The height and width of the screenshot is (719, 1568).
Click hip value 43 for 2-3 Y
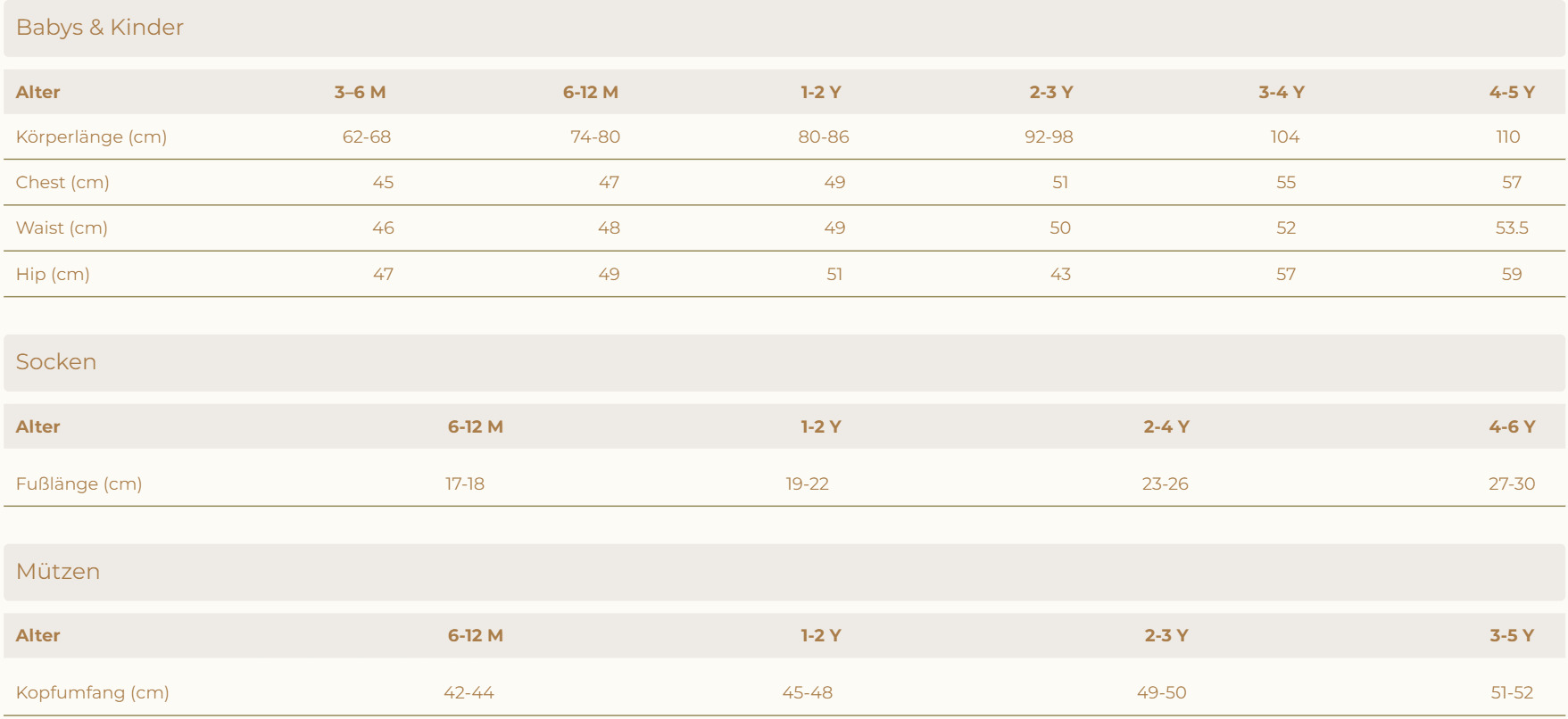coord(1060,275)
